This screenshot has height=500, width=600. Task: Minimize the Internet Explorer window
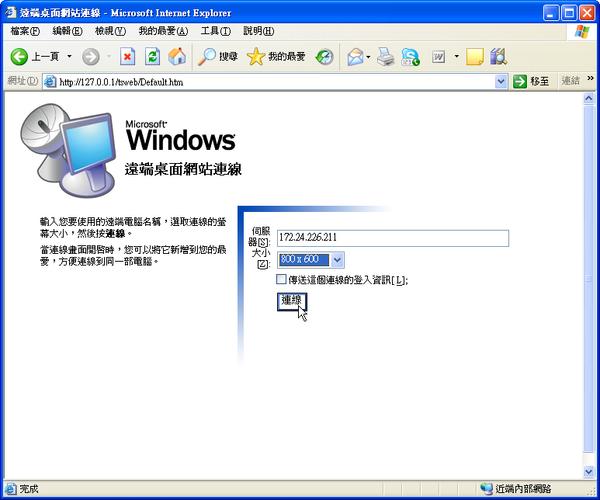pos(551,13)
